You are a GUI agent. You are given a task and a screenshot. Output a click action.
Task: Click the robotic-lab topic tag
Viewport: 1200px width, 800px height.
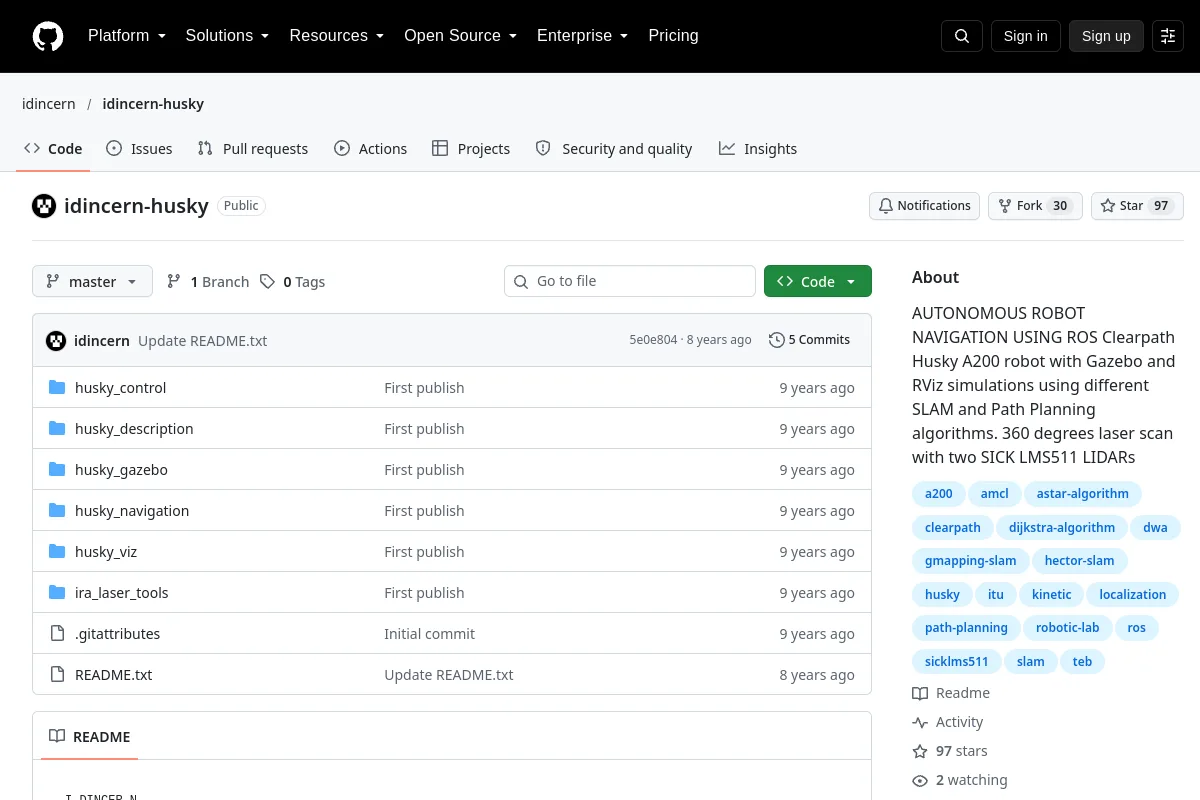pyautogui.click(x=1068, y=628)
